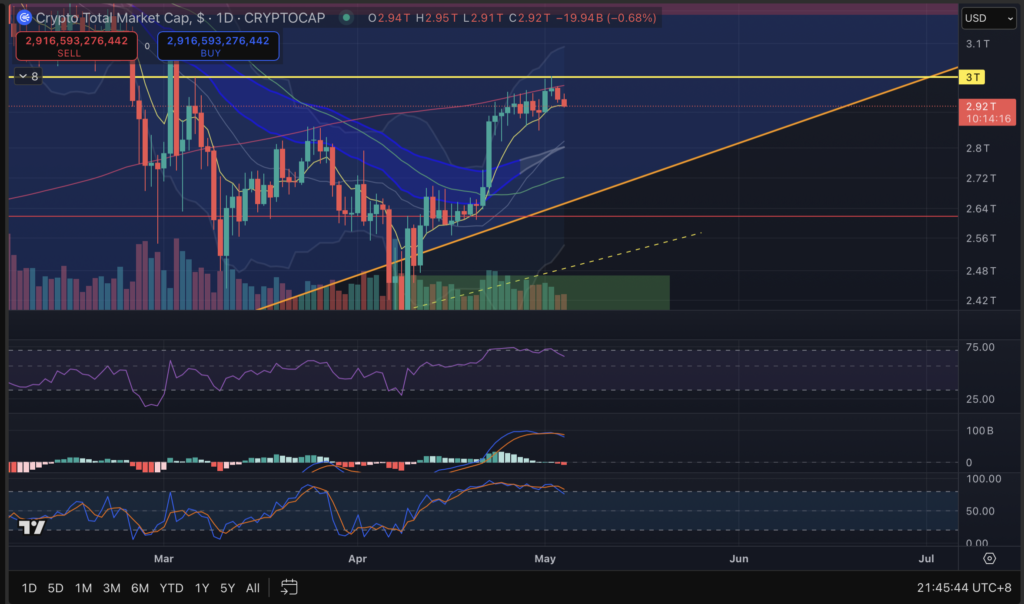
Task: Click the green market status dot
Action: click(x=346, y=18)
